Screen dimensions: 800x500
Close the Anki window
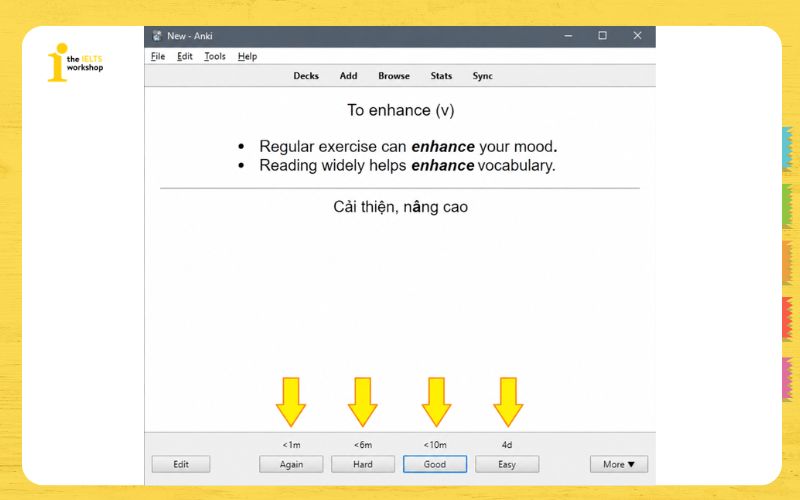[637, 36]
